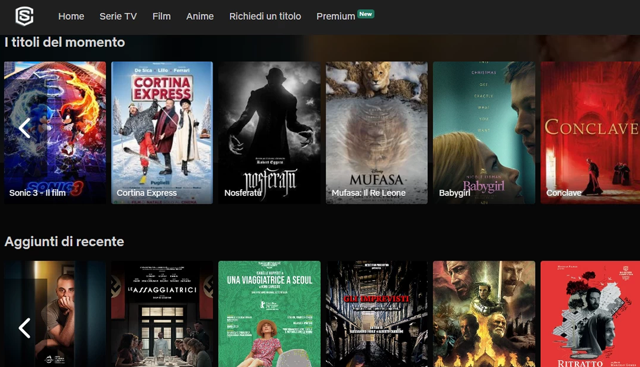
Task: Open the Le Assaggiatrici poster
Action: (162, 314)
